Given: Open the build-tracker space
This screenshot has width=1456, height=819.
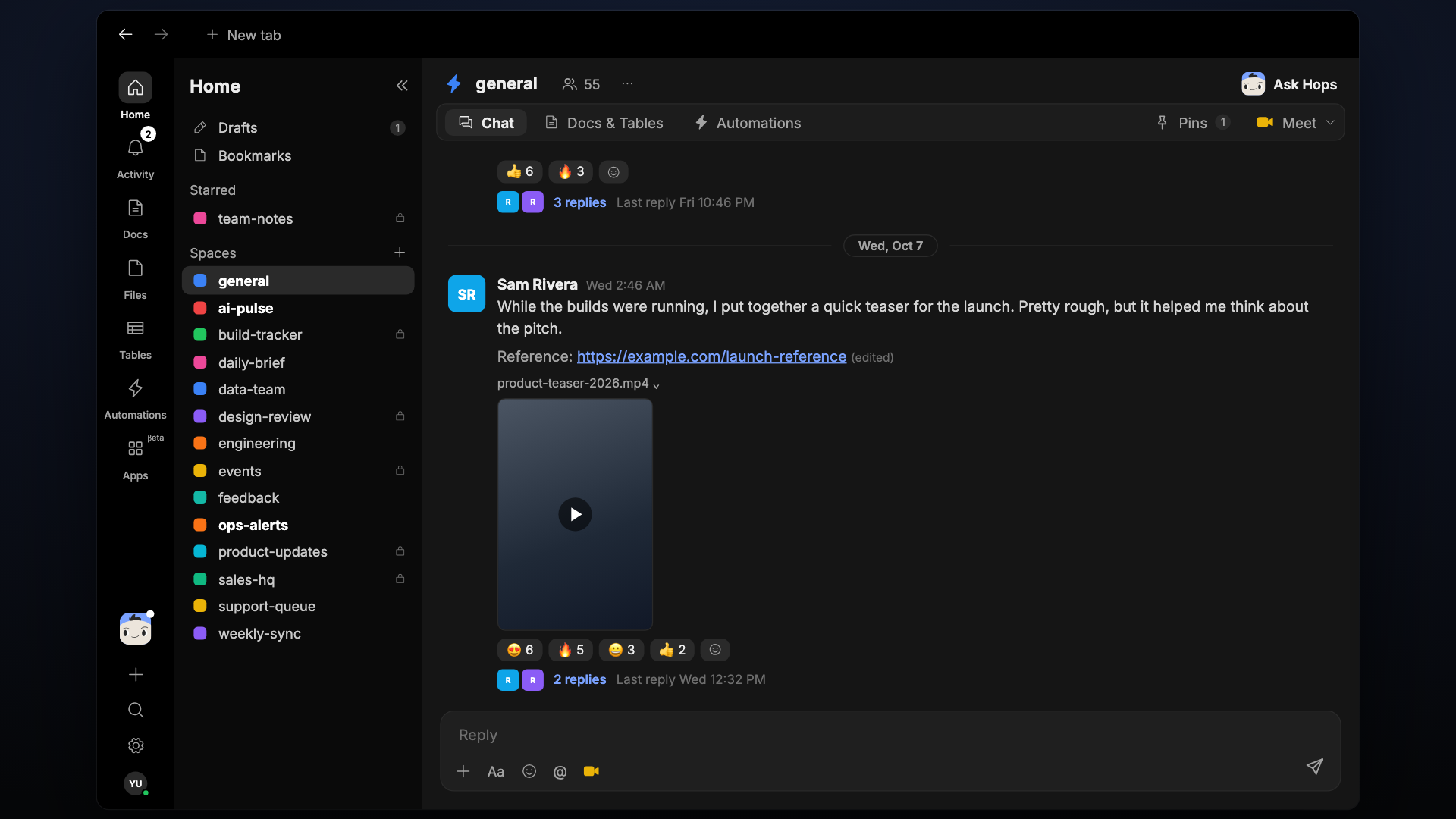Looking at the screenshot, I should coord(298,334).
